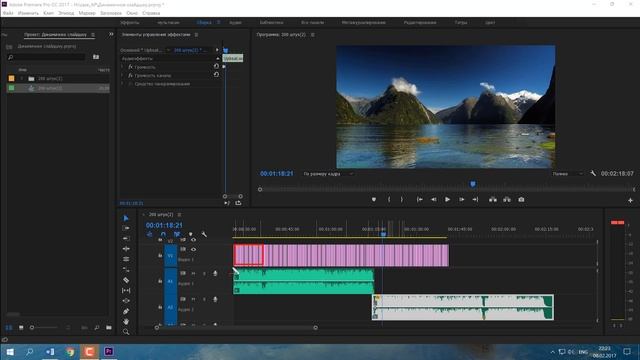Select the Zoom magnifier tool

coord(126,332)
